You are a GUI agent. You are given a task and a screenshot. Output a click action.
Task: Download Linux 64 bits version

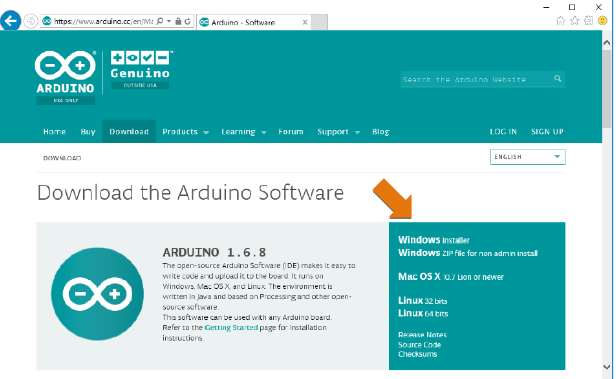pos(423,313)
